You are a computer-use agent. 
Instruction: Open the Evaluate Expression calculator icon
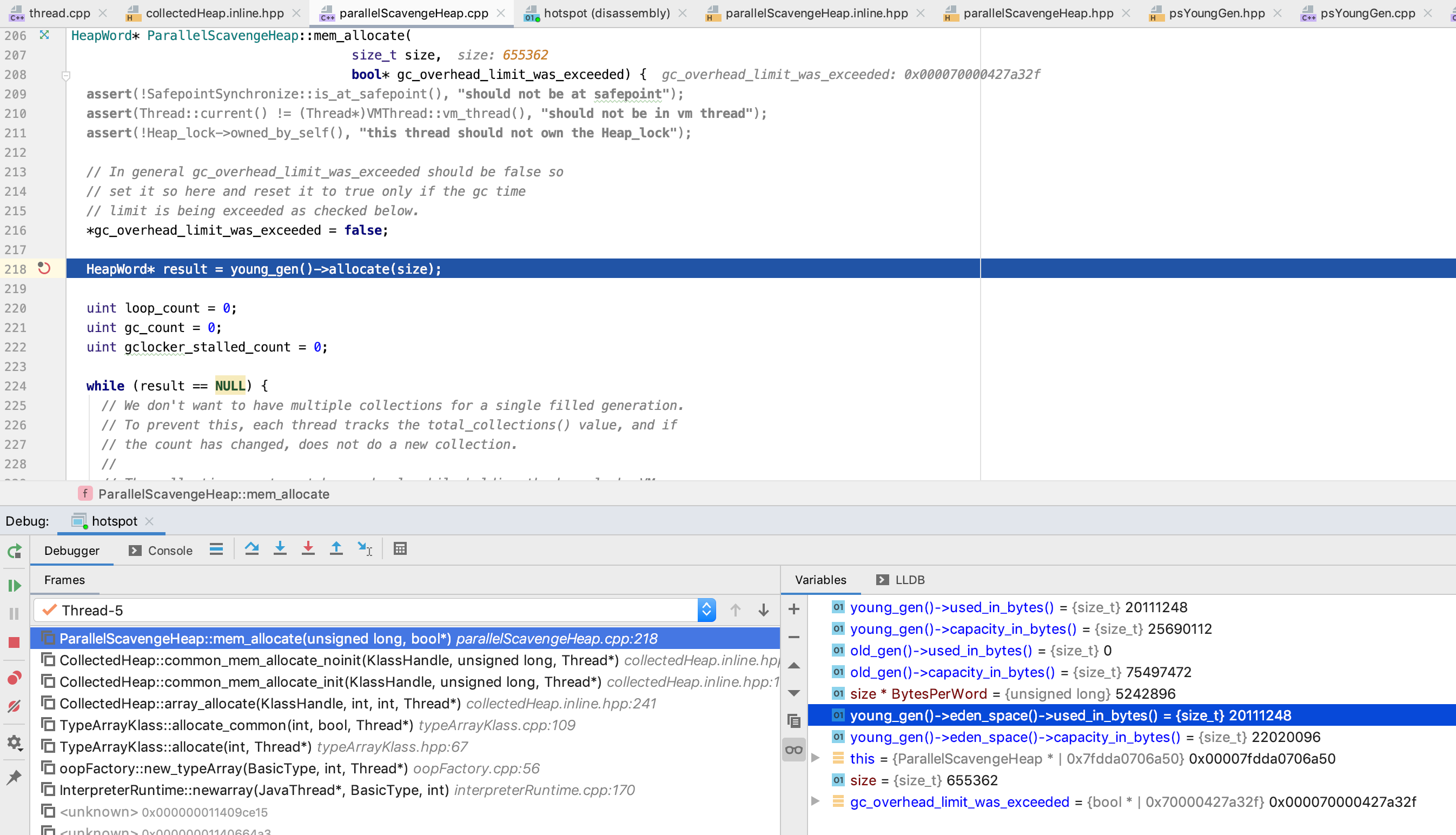[x=400, y=549]
